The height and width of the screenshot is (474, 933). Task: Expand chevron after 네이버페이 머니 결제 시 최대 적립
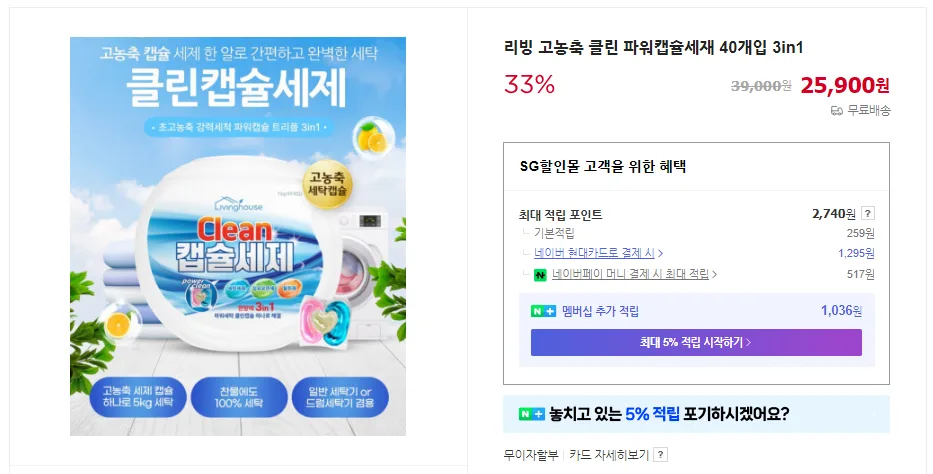(715, 274)
